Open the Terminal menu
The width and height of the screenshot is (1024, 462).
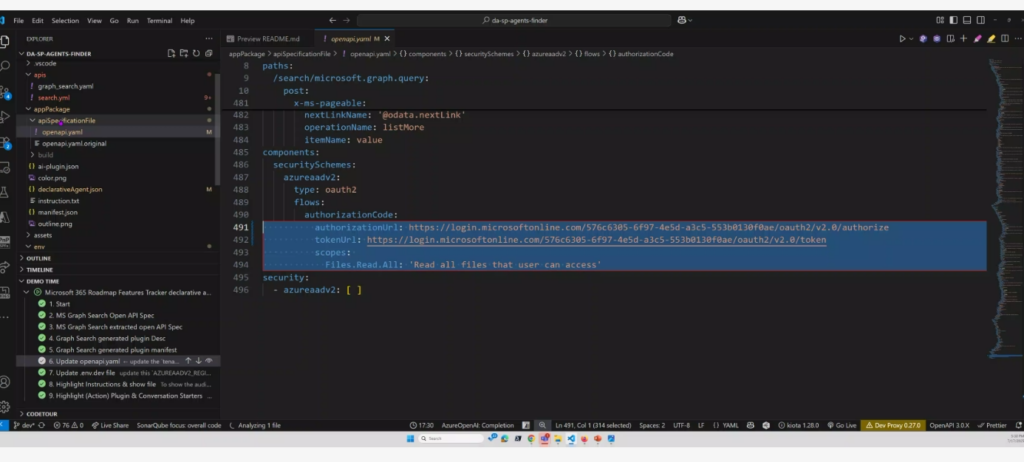pyautogui.click(x=159, y=20)
